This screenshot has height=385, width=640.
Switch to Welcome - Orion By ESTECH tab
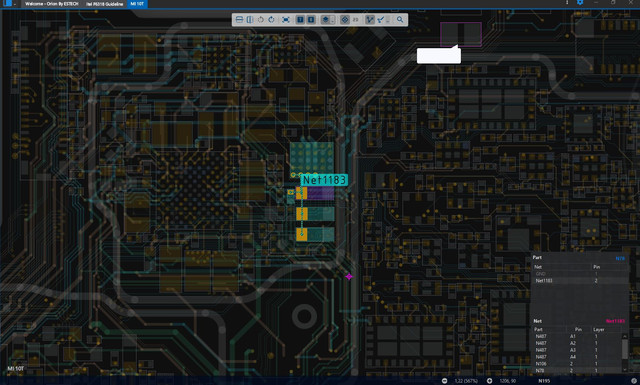[x=51, y=4]
